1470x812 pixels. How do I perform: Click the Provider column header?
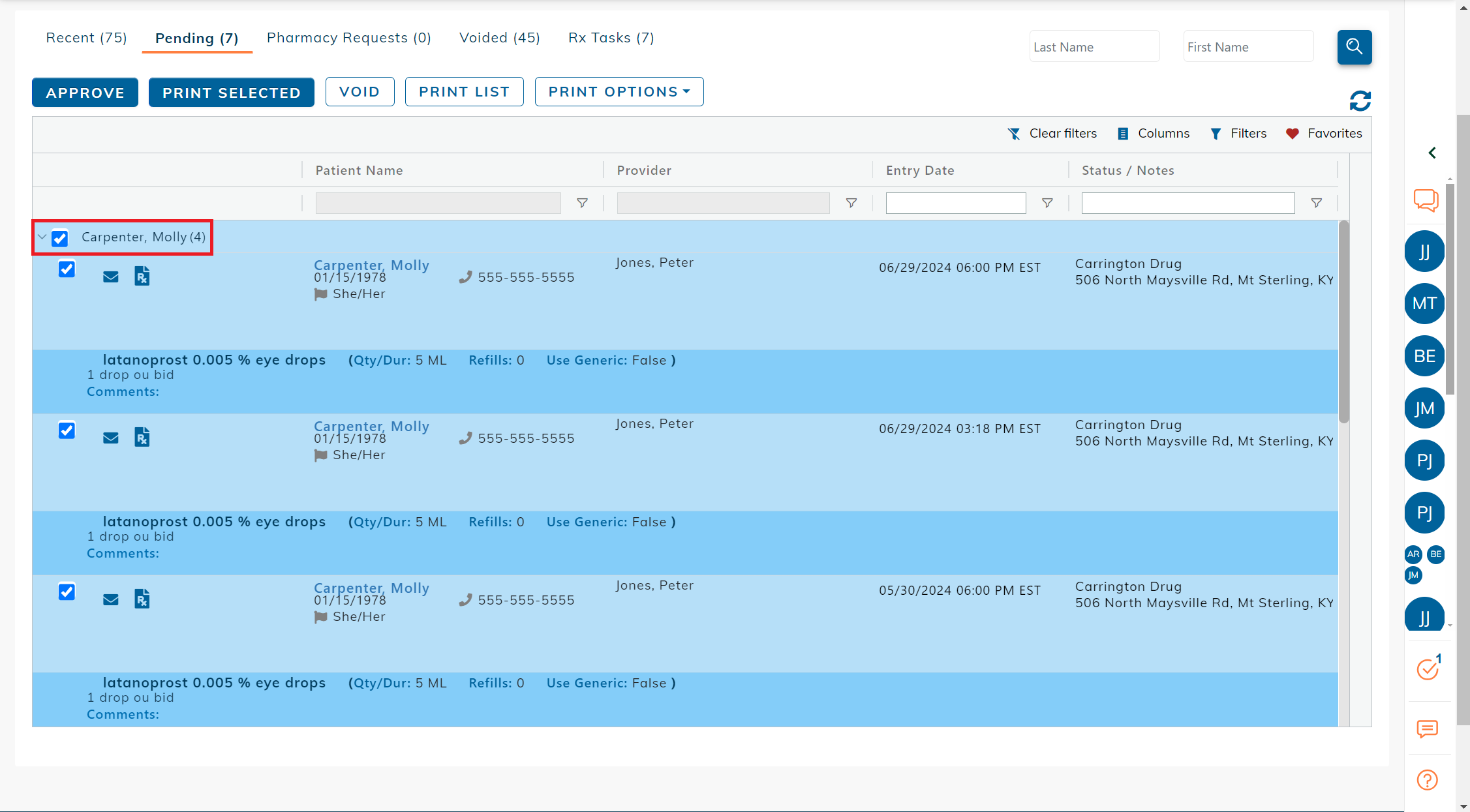coord(644,170)
